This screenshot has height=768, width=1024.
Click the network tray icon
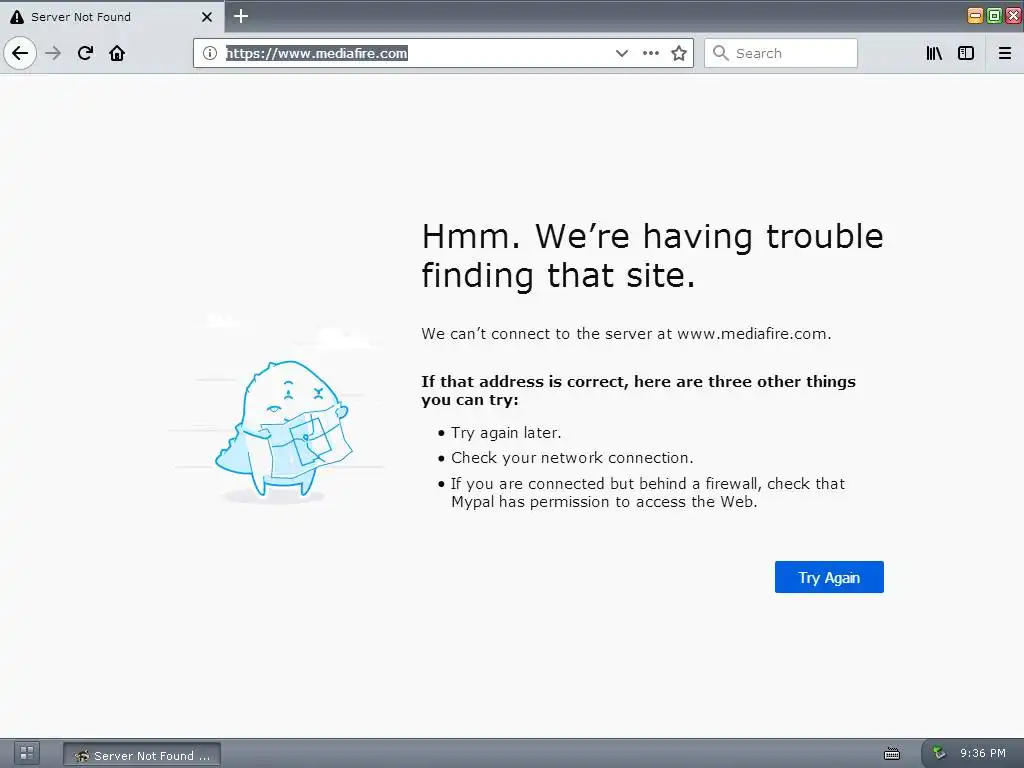point(939,753)
